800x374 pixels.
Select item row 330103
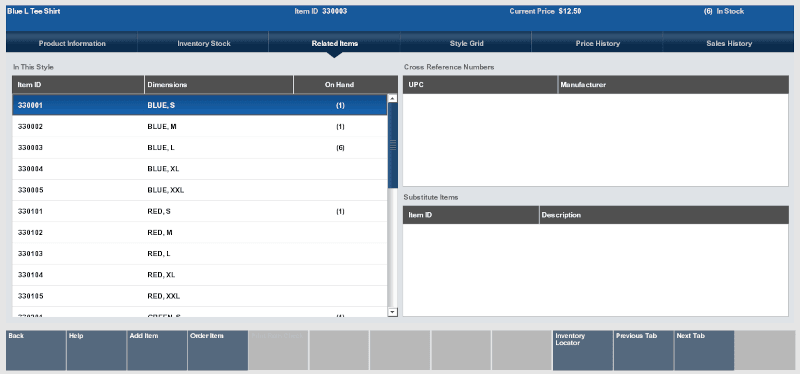(200, 254)
